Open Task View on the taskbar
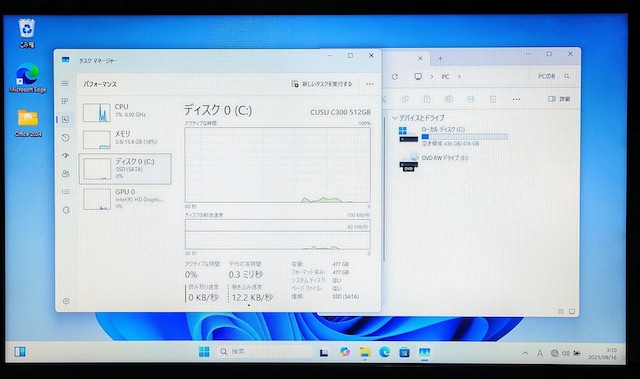Image resolution: width=640 pixels, height=379 pixels. [324, 352]
